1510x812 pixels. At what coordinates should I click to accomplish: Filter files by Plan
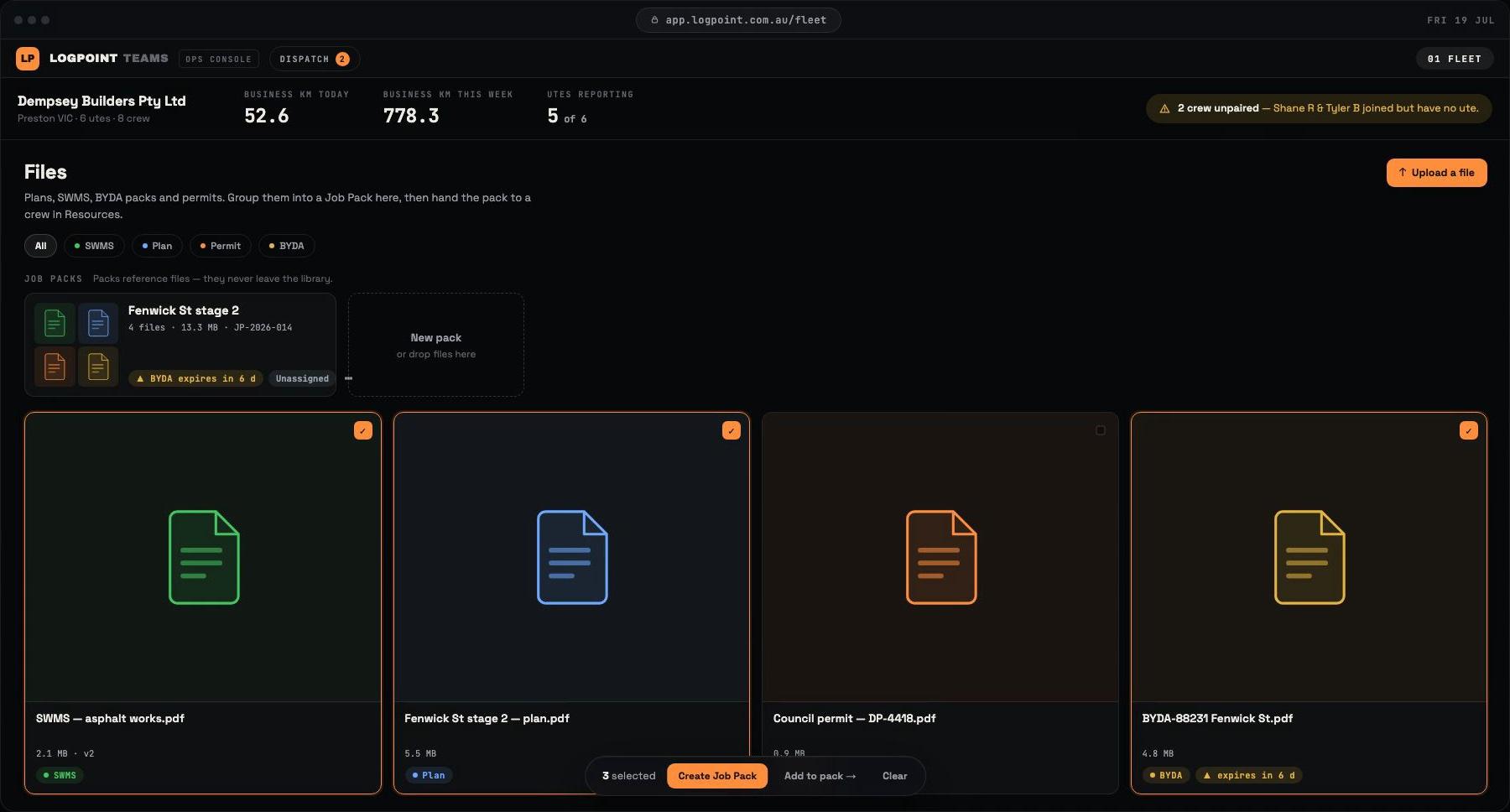(x=157, y=246)
